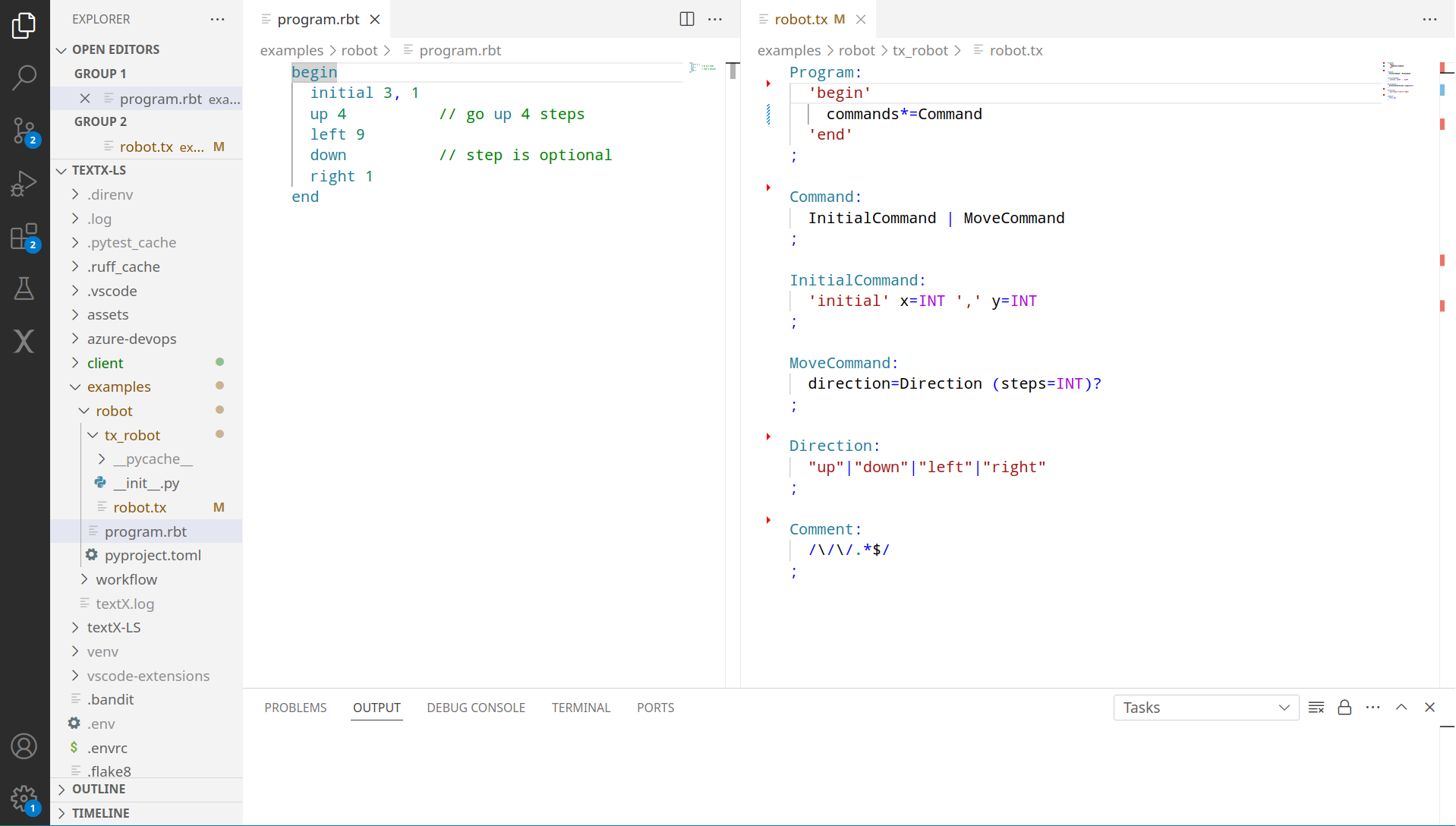
Task: Click the program.rbt editor minimap
Action: (703, 68)
